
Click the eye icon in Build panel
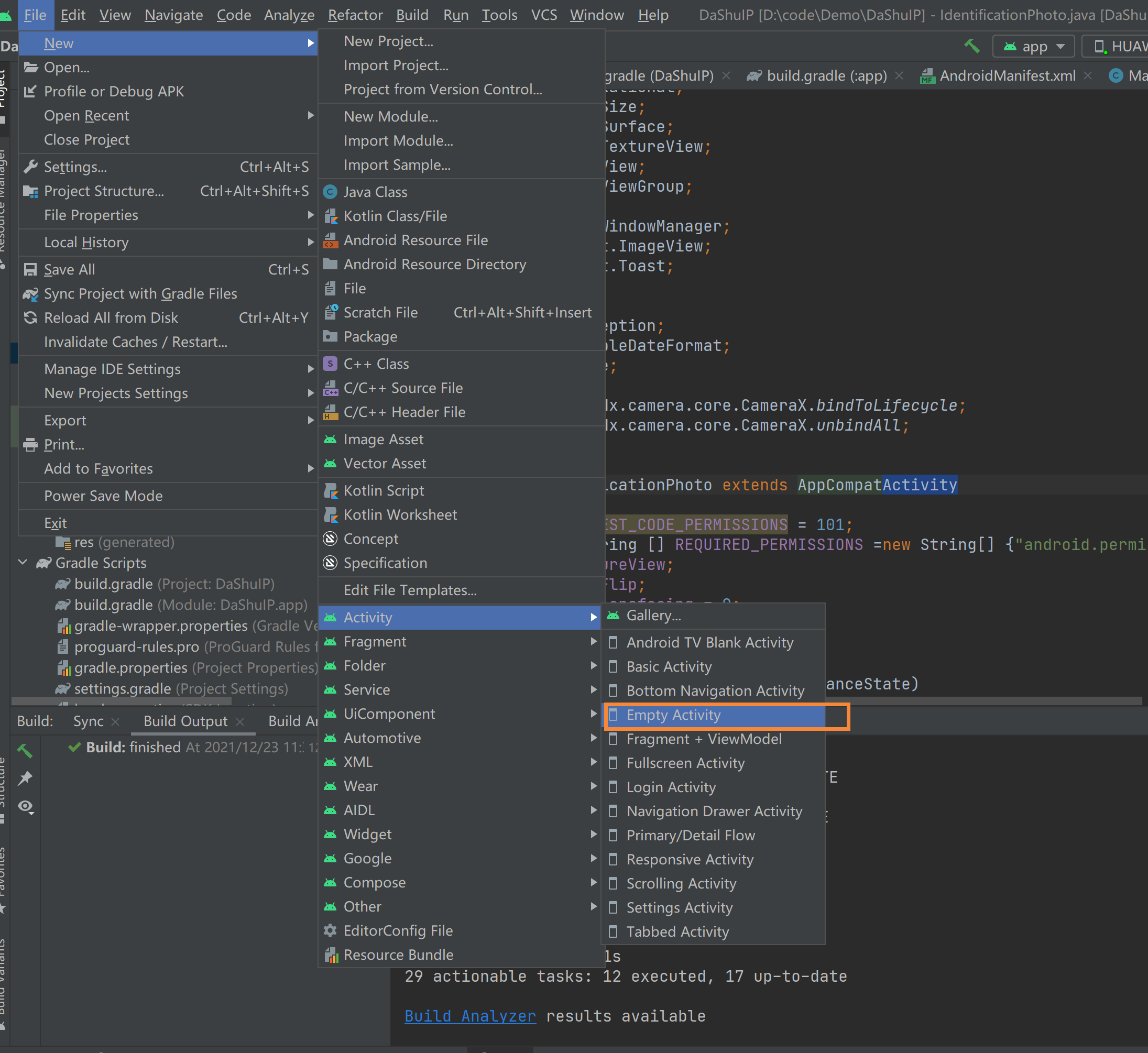coord(26,806)
